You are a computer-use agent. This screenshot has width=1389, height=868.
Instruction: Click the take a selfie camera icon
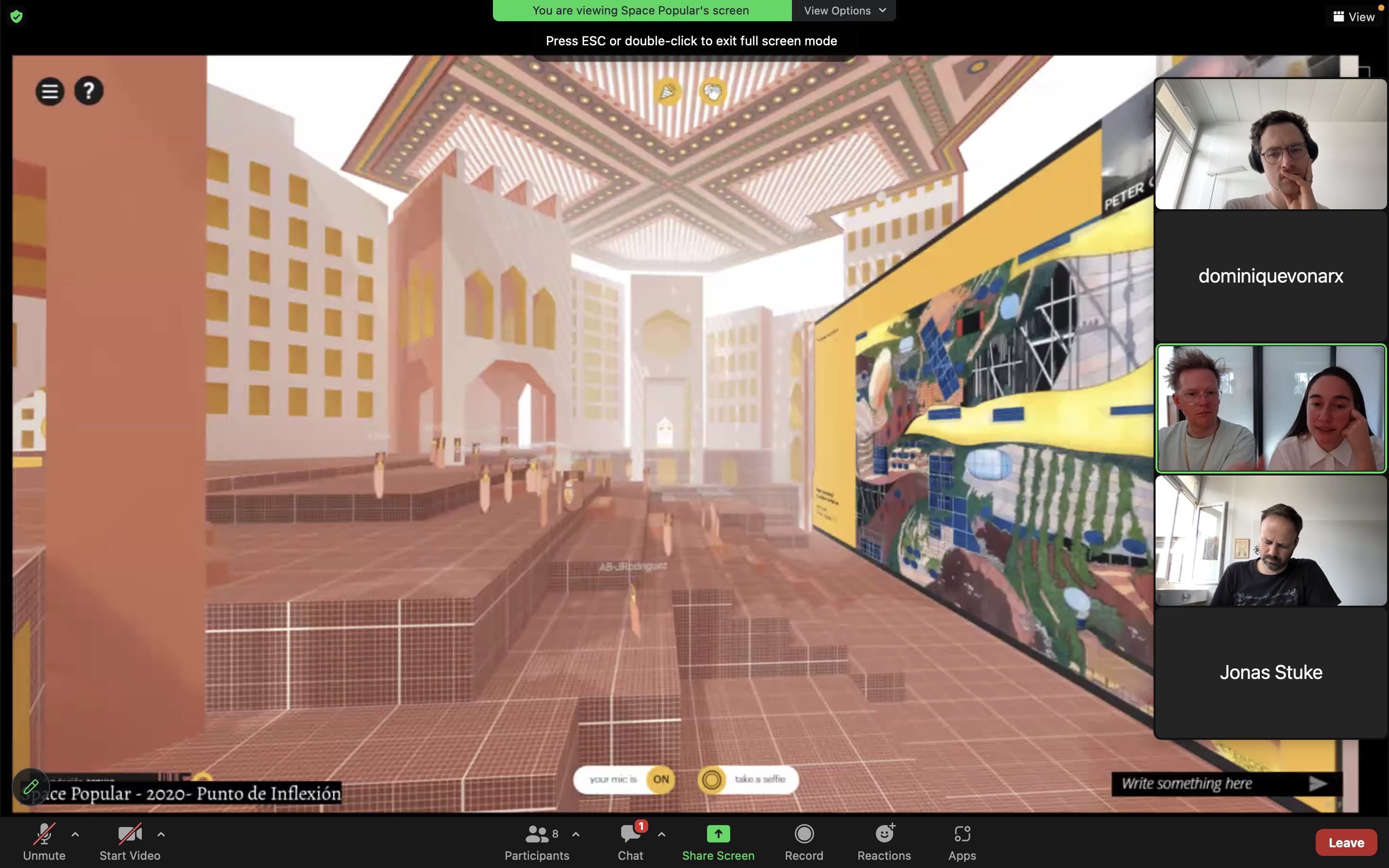(712, 780)
